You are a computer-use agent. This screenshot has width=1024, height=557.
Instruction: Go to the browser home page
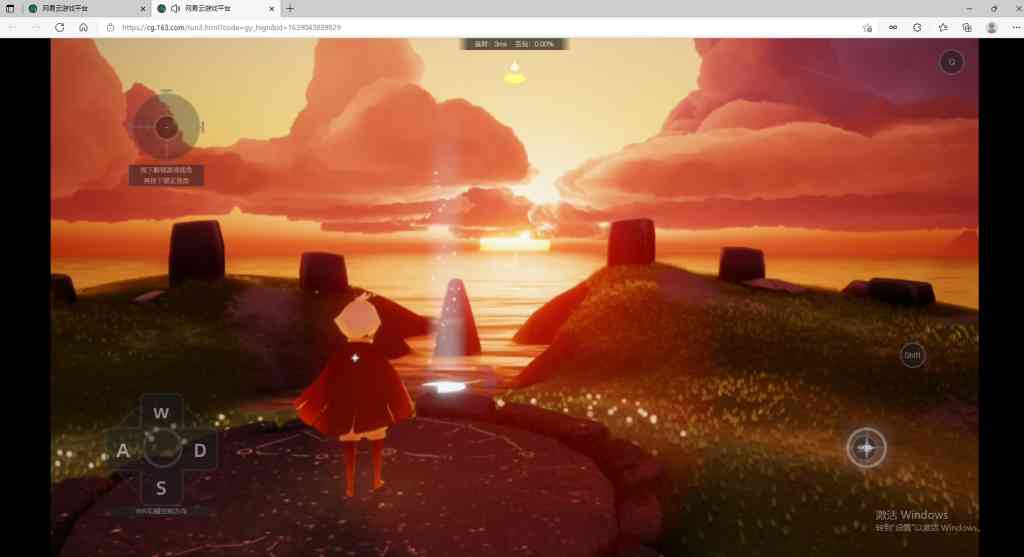[x=83, y=27]
